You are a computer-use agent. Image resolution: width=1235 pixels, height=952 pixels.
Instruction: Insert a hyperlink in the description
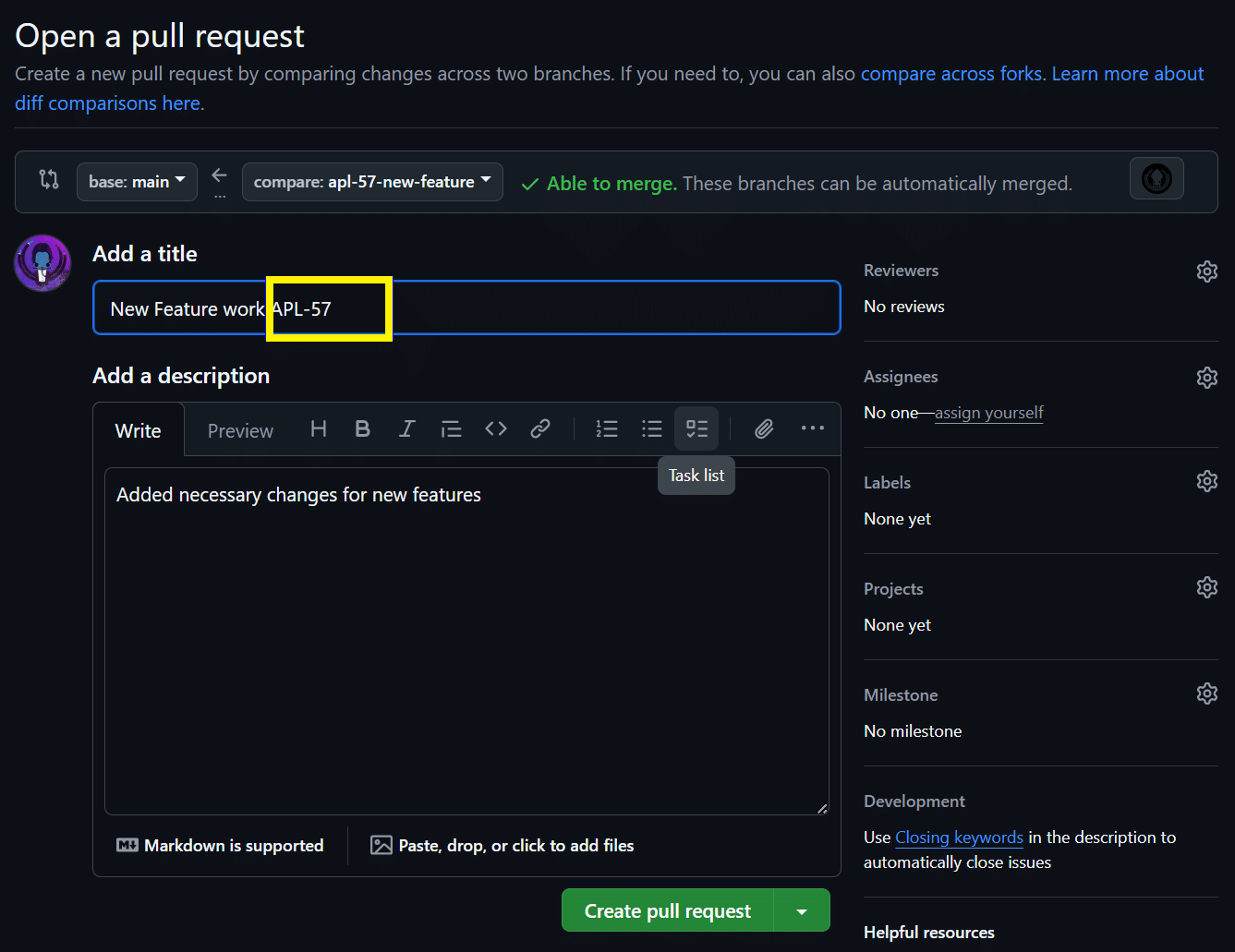coord(539,428)
